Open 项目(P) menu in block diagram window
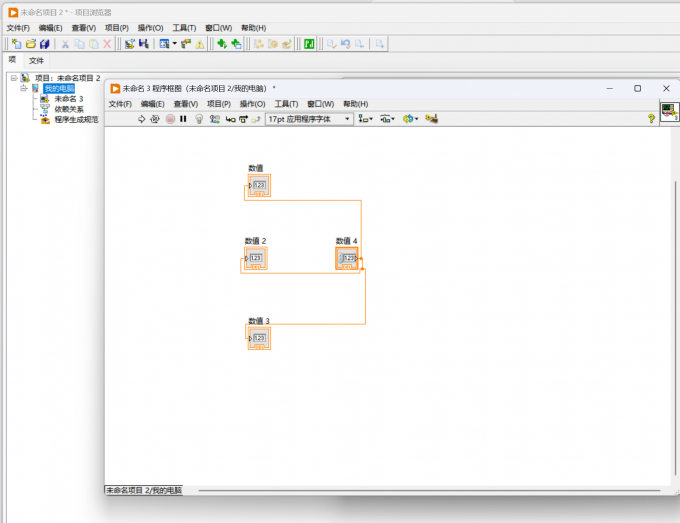The height and width of the screenshot is (523, 680). [x=219, y=104]
